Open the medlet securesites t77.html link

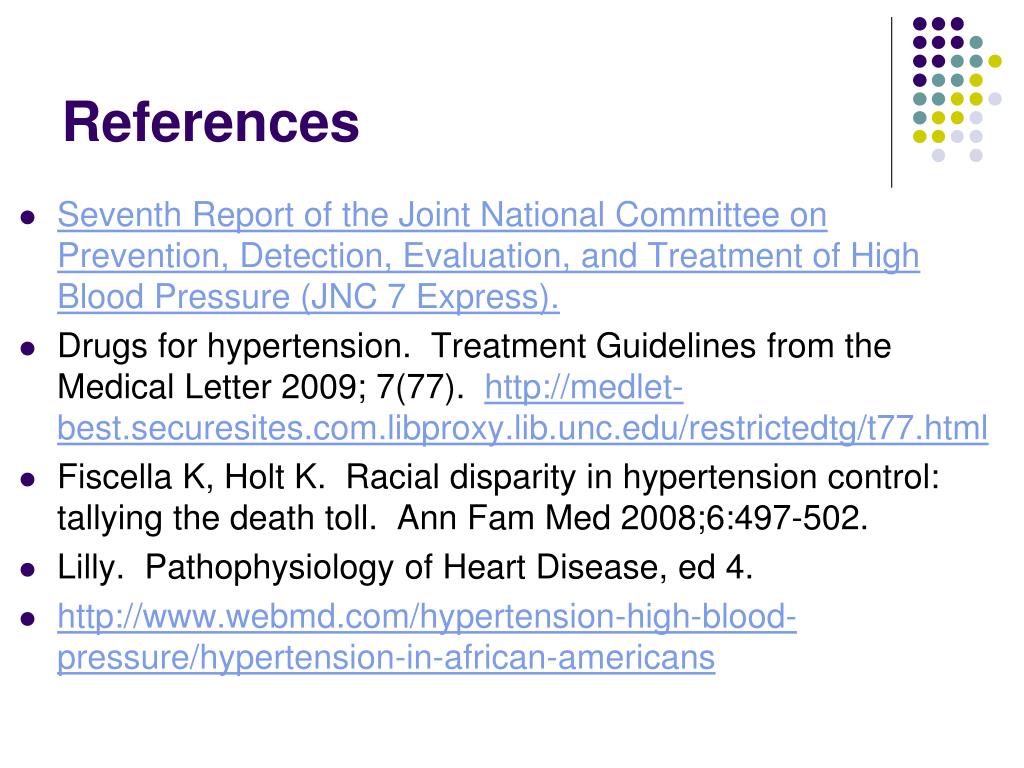522,428
